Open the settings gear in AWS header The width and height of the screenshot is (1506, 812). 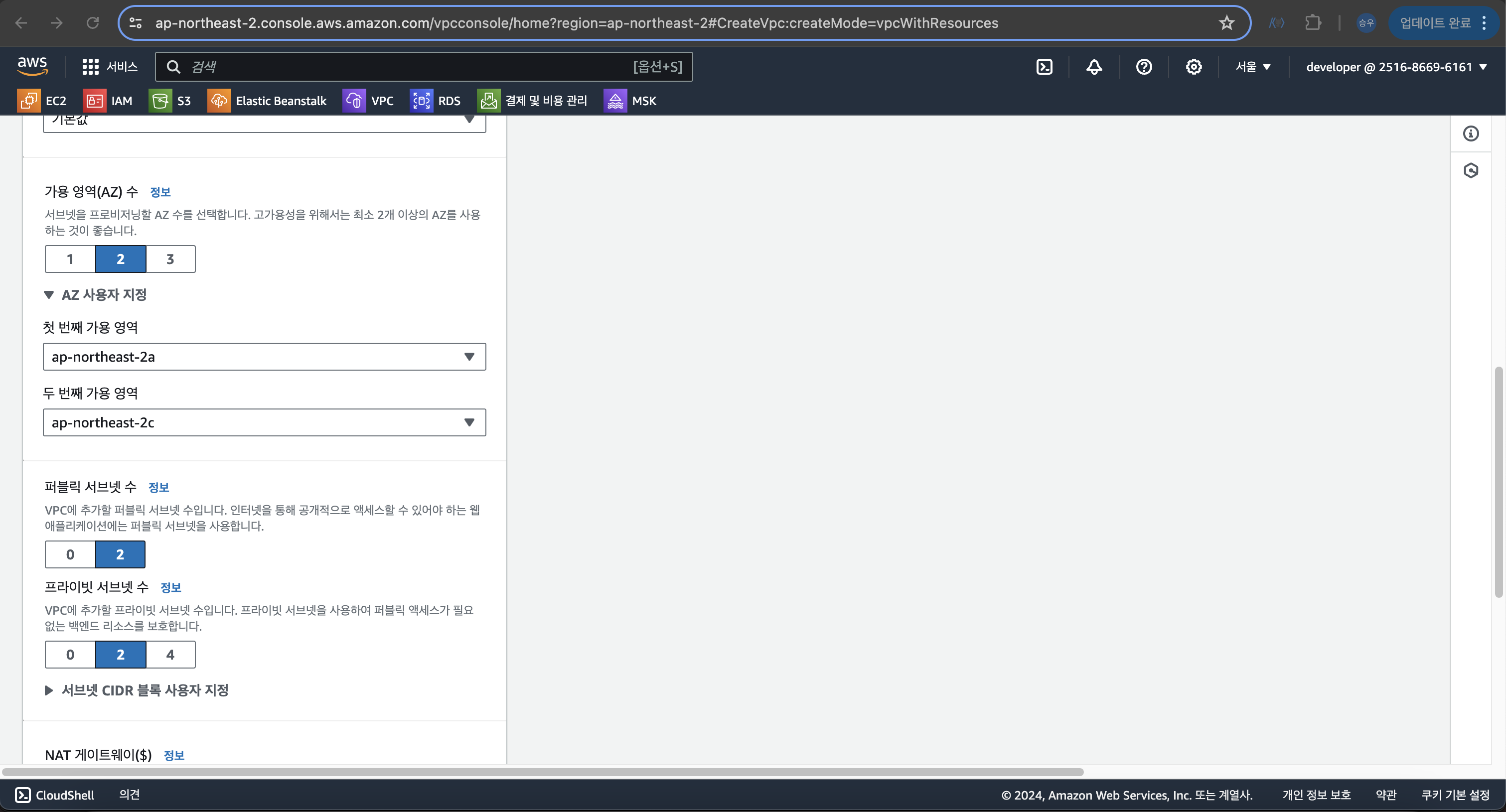1193,67
